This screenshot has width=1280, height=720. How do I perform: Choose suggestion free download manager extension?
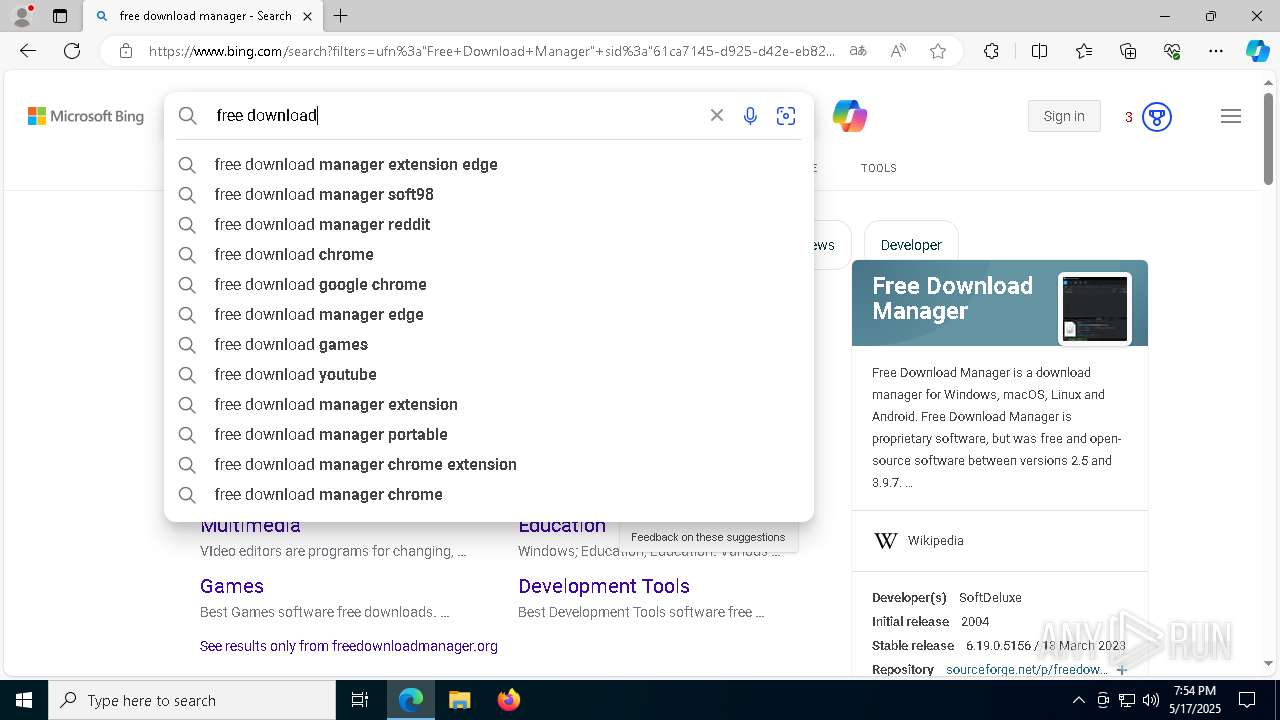pos(489,404)
